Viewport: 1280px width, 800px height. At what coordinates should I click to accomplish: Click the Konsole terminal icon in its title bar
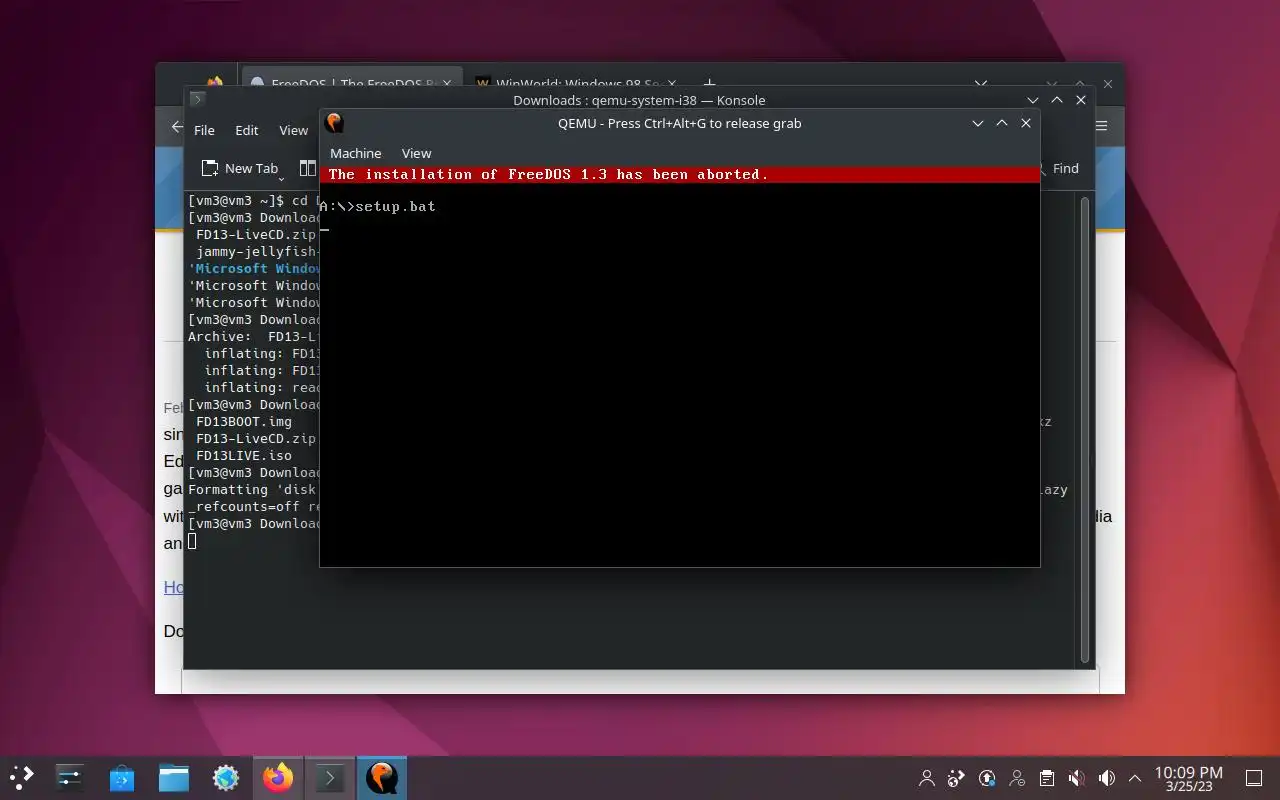click(197, 100)
